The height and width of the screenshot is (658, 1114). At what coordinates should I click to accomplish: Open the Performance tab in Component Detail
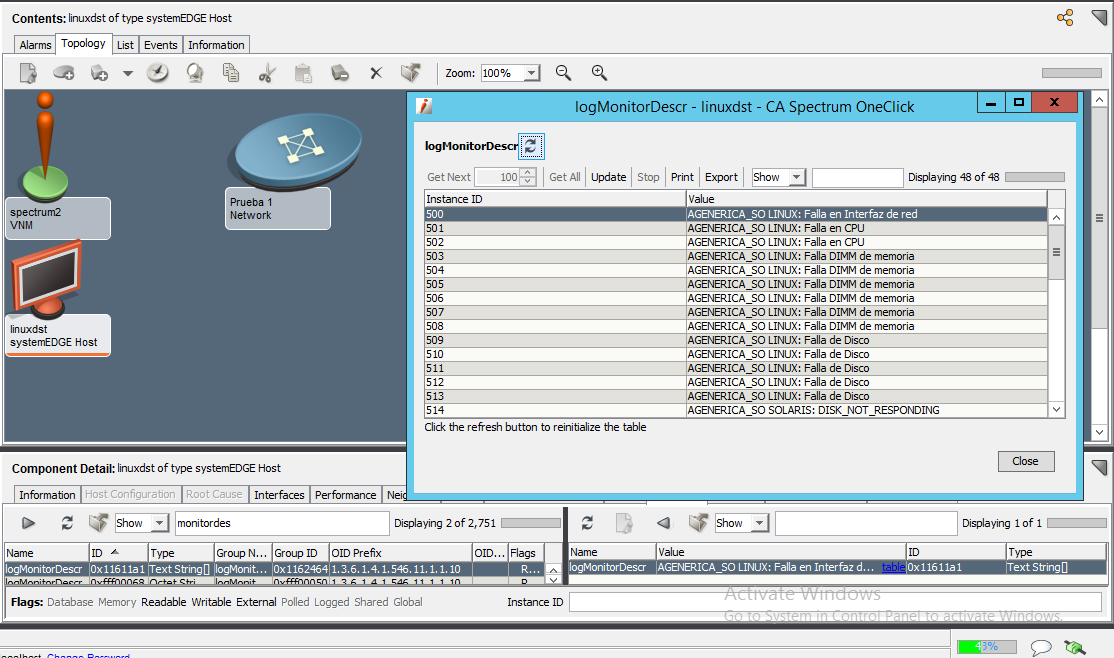345,495
